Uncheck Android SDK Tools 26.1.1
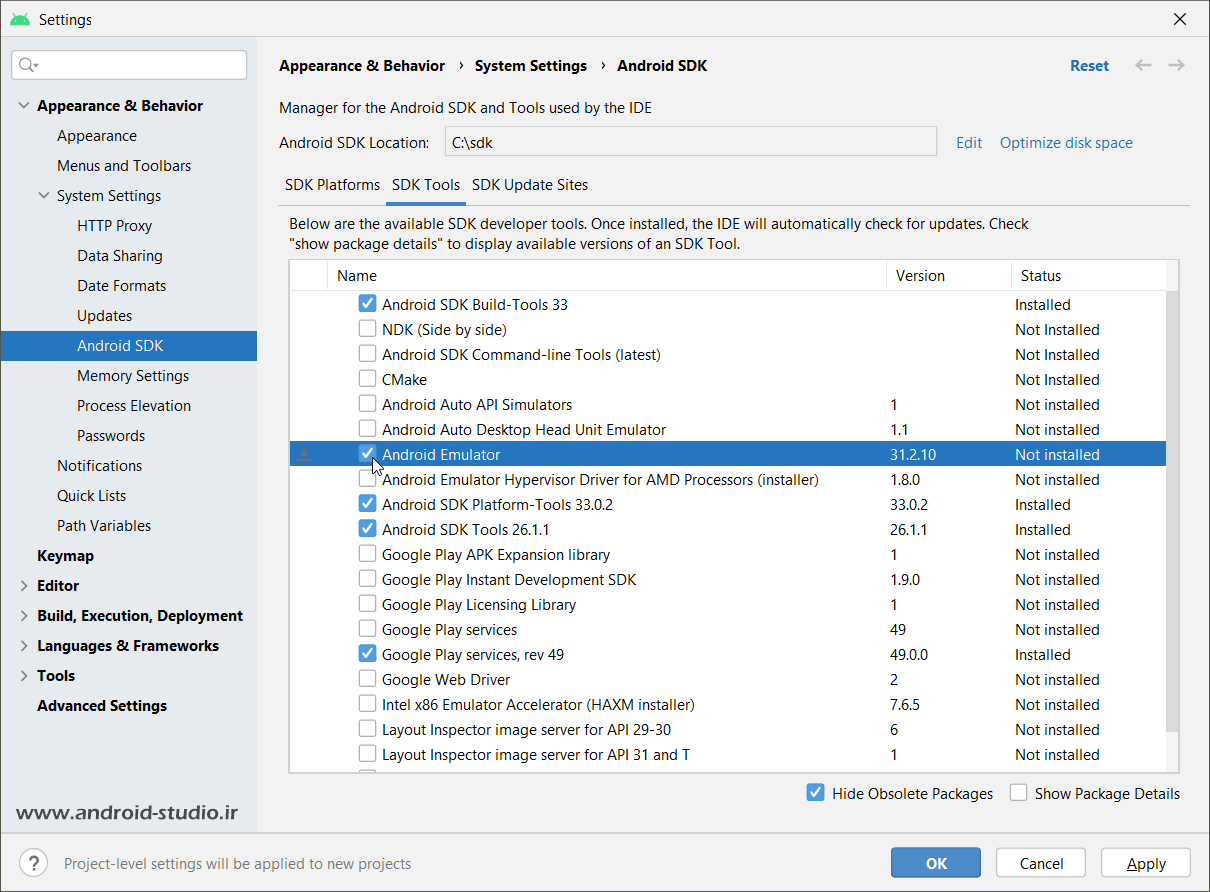The image size is (1210, 892). click(367, 529)
